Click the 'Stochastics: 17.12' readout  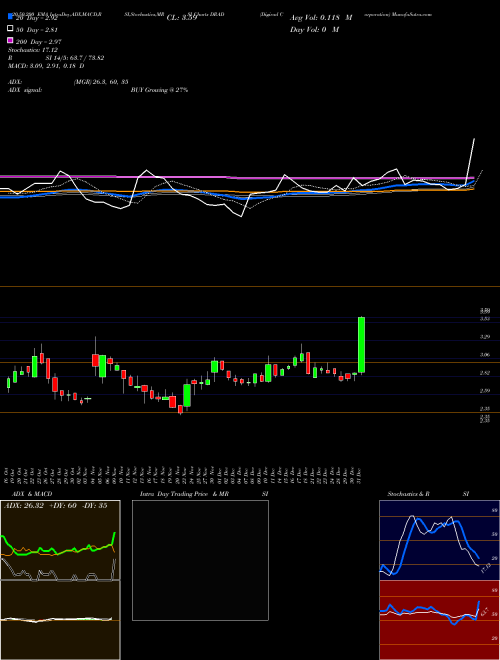click(33, 50)
